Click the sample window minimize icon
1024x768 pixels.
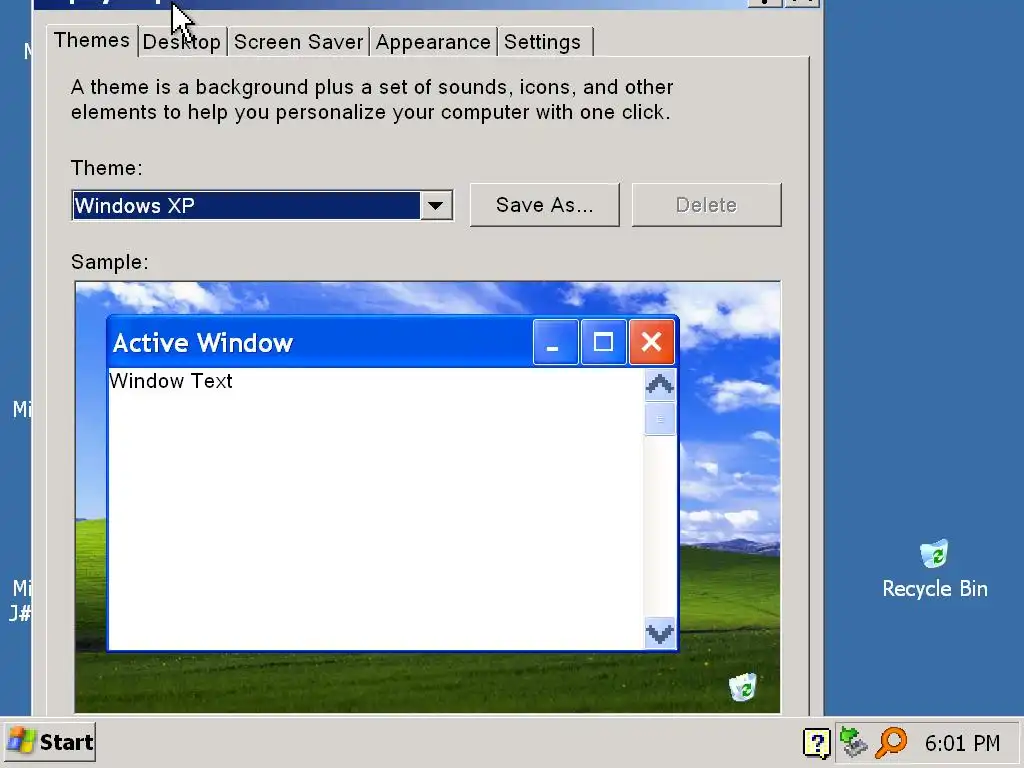tap(555, 342)
